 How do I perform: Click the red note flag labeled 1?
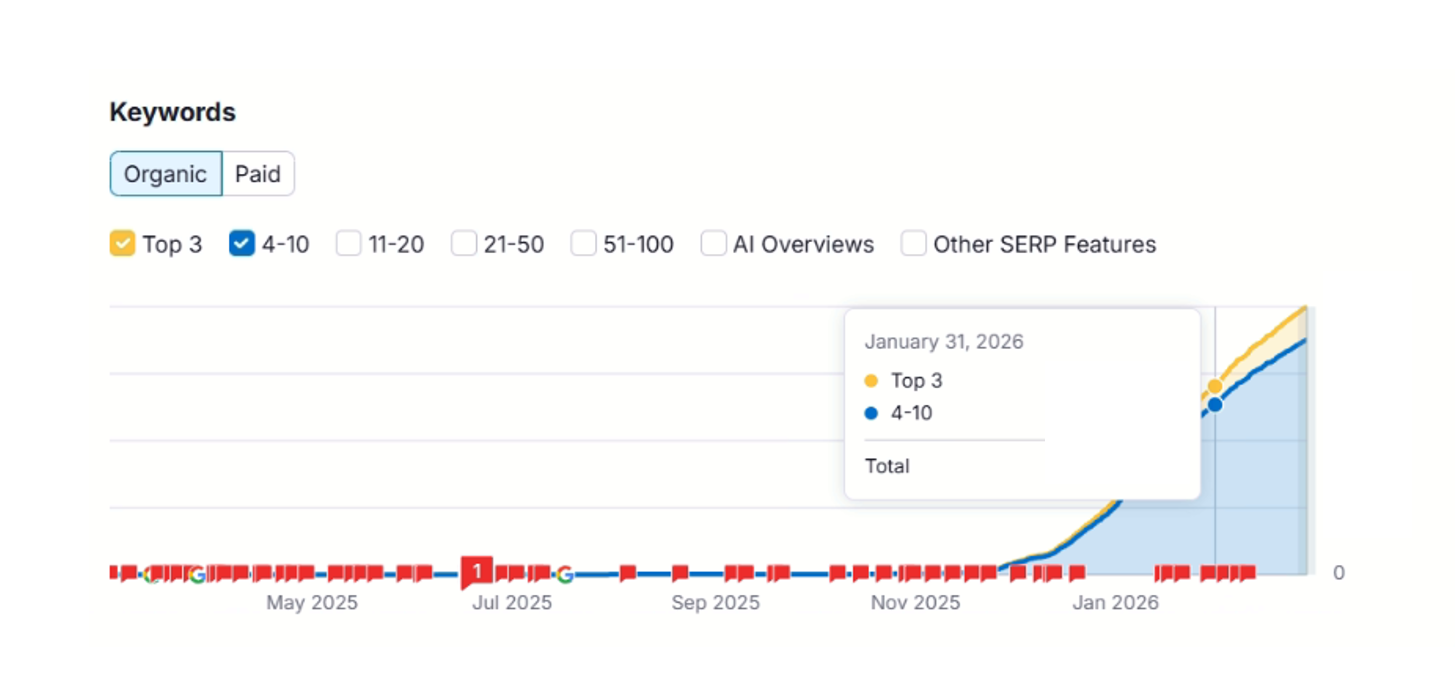(x=477, y=572)
